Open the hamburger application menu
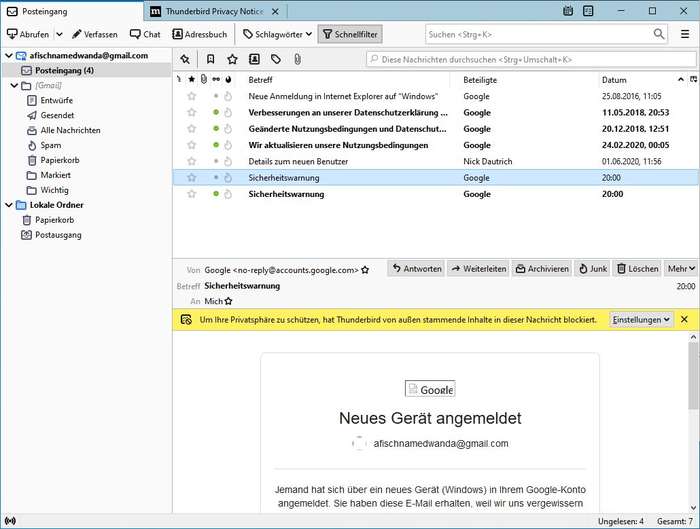This screenshot has height=529, width=700. coord(685,34)
